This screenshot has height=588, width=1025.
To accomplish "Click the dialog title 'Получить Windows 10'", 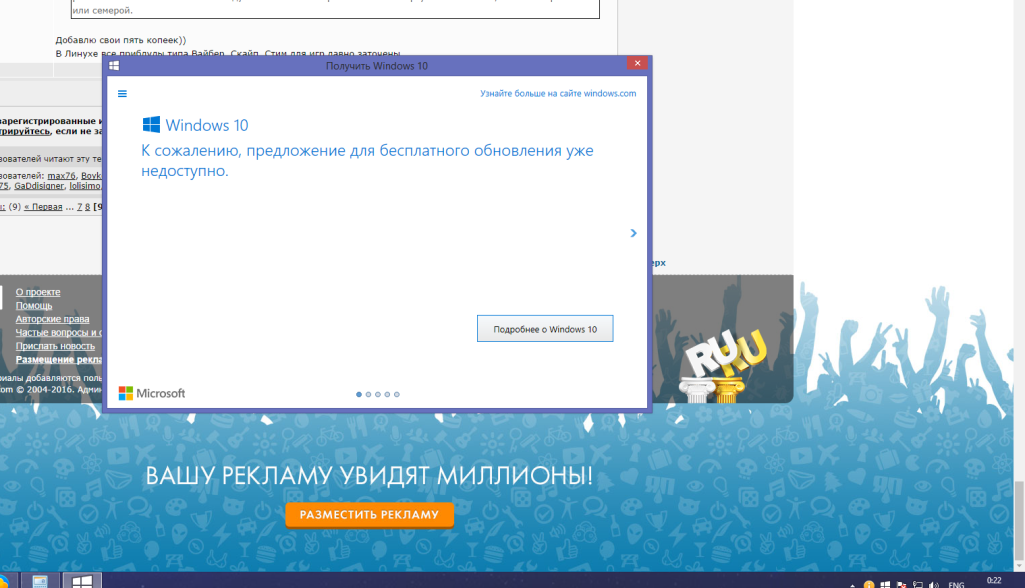I will pyautogui.click(x=377, y=66).
